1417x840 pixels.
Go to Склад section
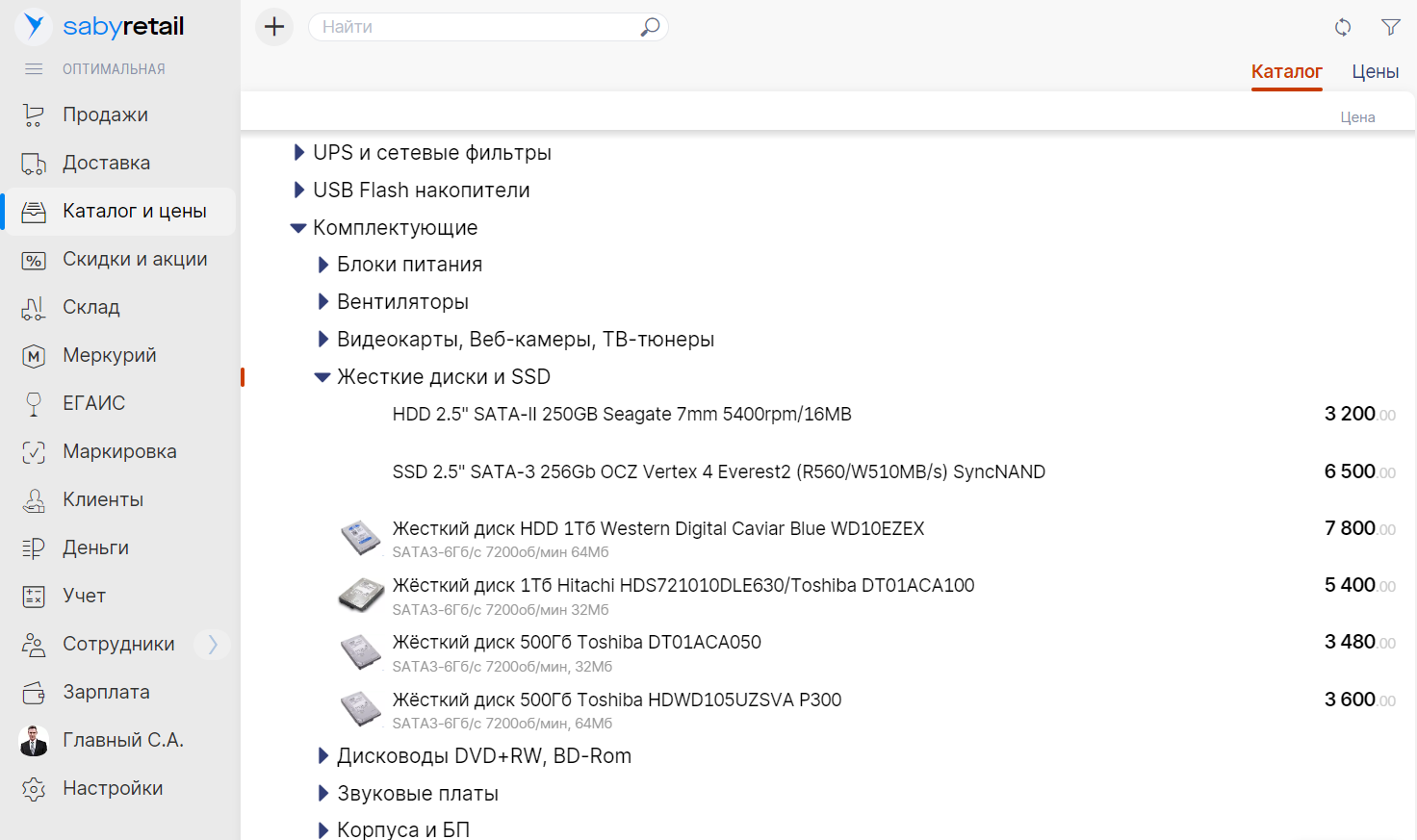91,307
